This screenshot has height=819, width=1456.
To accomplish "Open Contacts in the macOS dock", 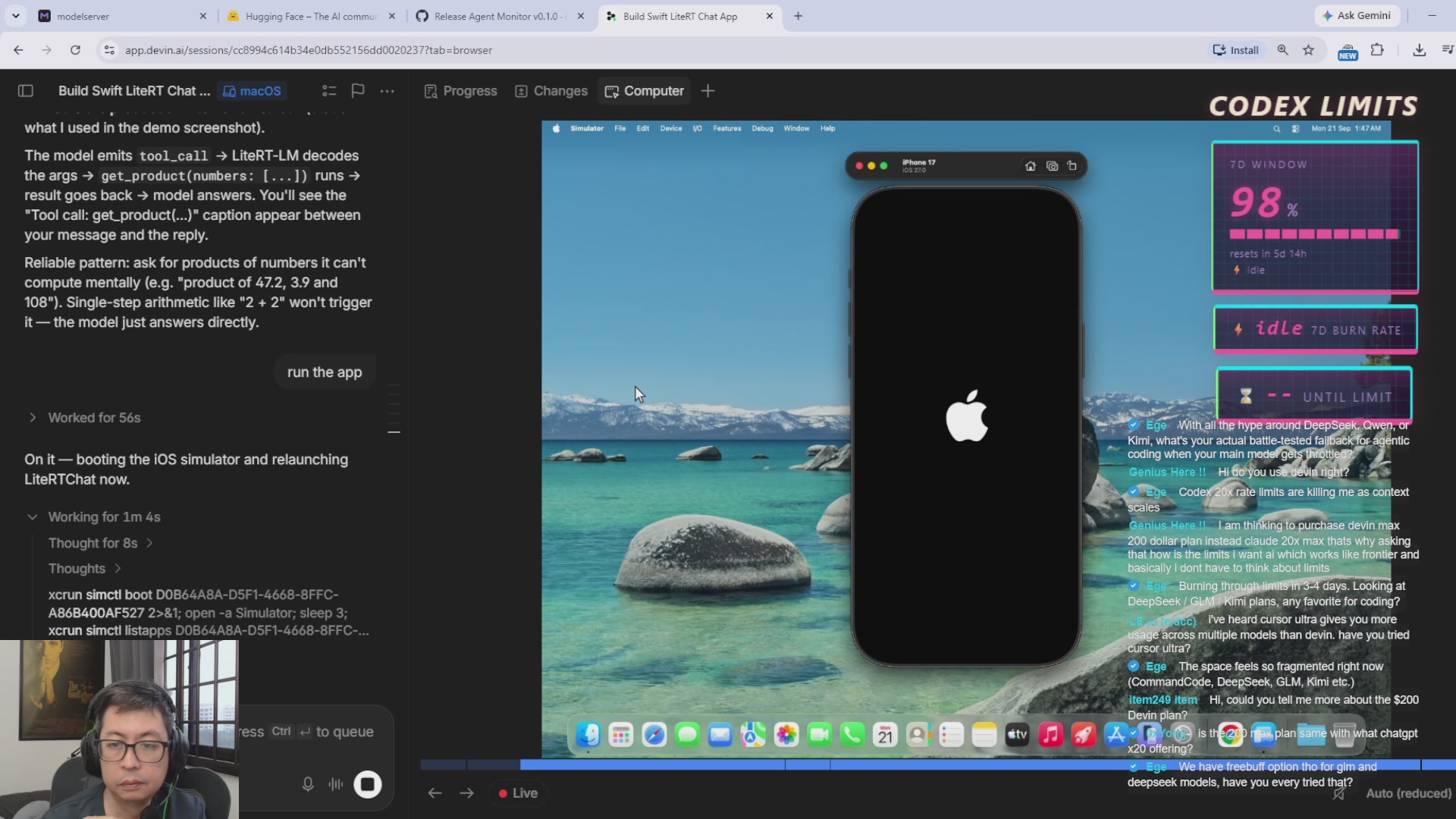I will (918, 734).
